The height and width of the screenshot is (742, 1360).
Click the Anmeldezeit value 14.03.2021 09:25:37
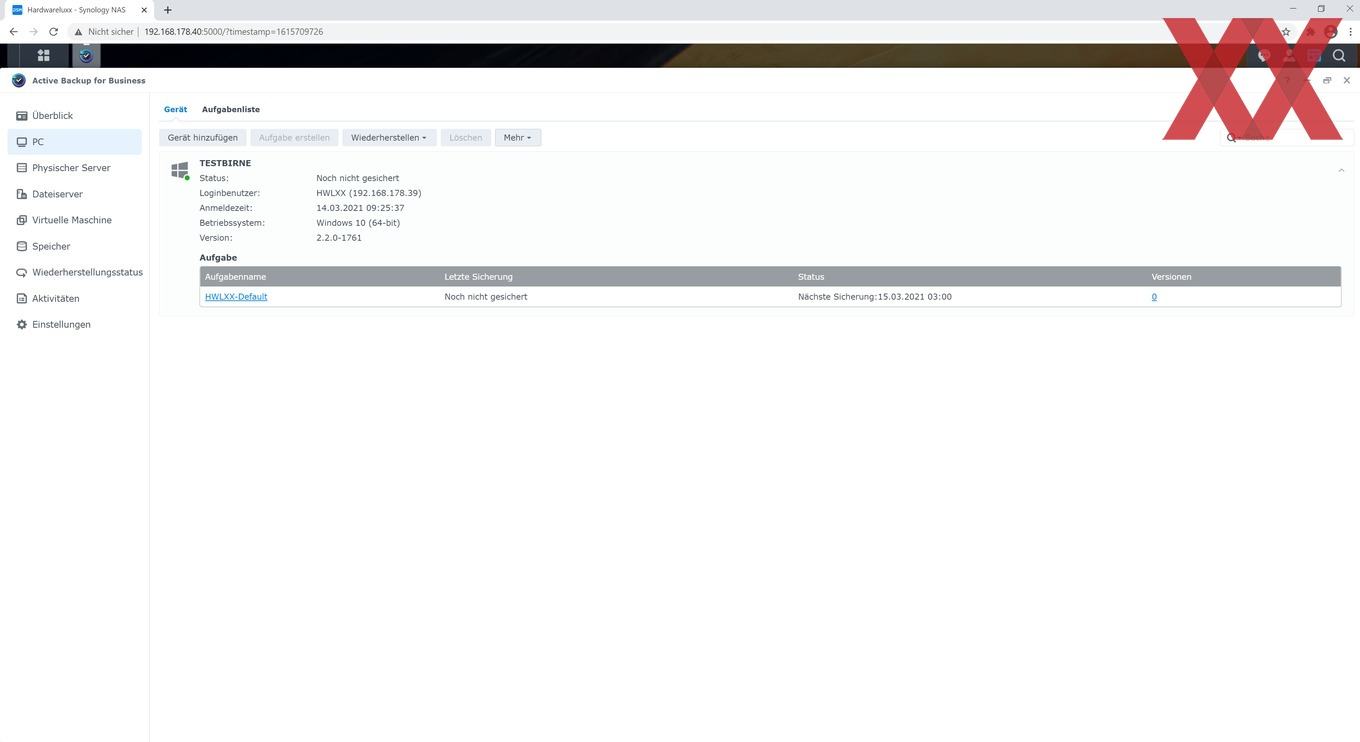(360, 208)
